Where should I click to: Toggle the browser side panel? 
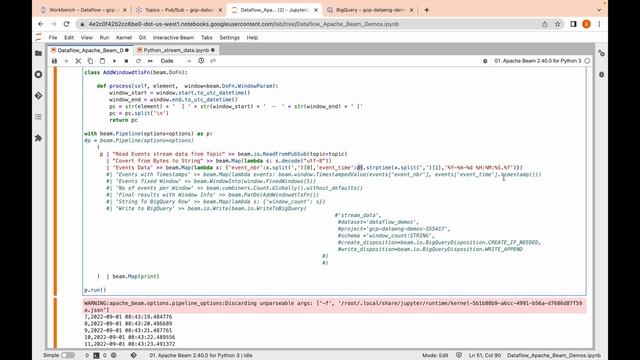(573, 24)
